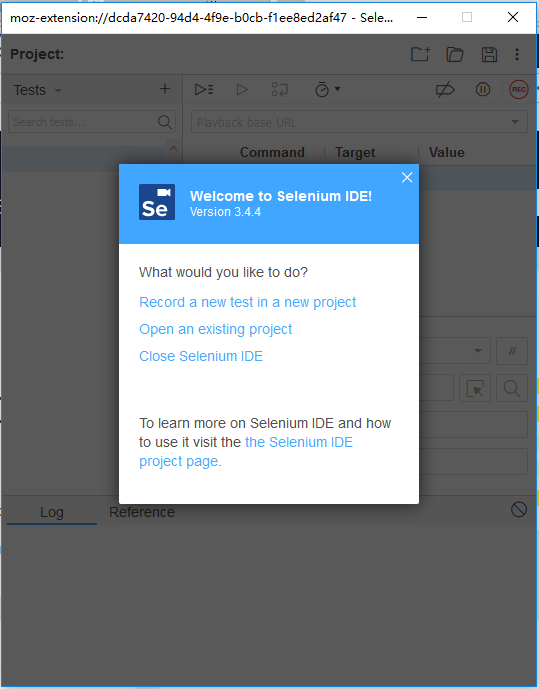Viewport: 539px width, 689px height.
Task: Close the Selenium IDE window
Action: click(513, 18)
